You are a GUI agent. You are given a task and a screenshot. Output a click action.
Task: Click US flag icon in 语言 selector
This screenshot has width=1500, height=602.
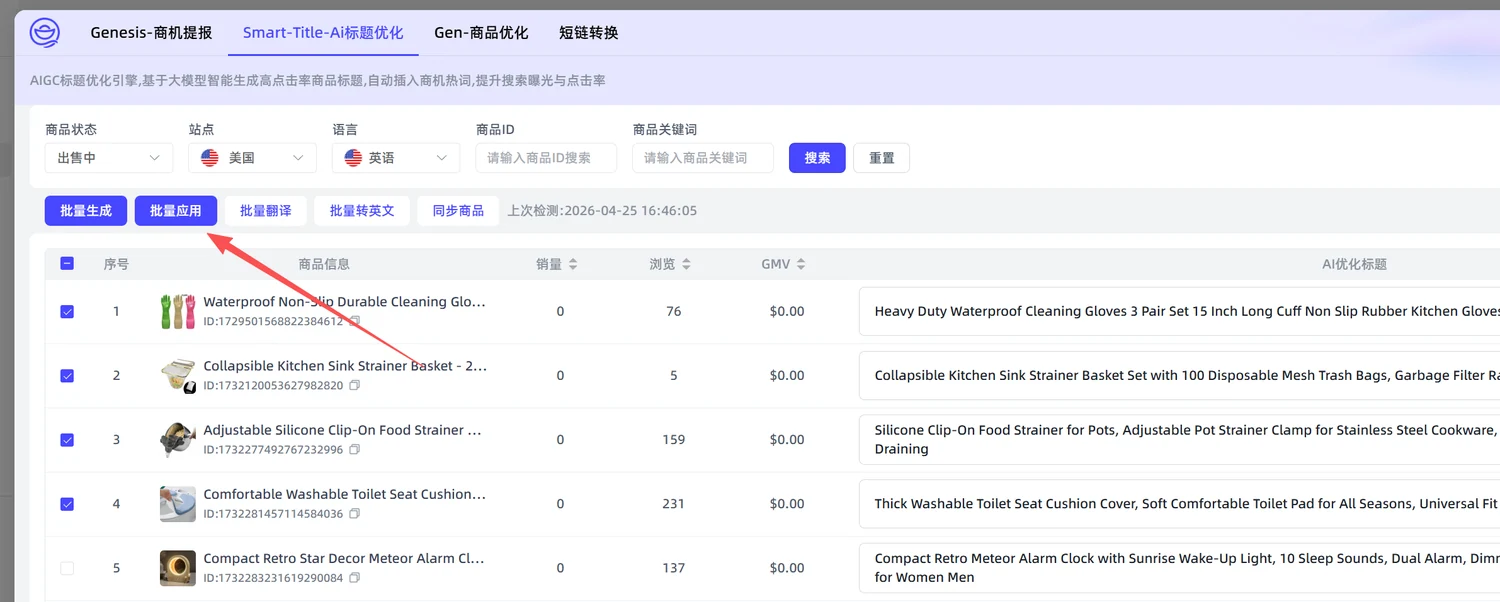tap(353, 158)
